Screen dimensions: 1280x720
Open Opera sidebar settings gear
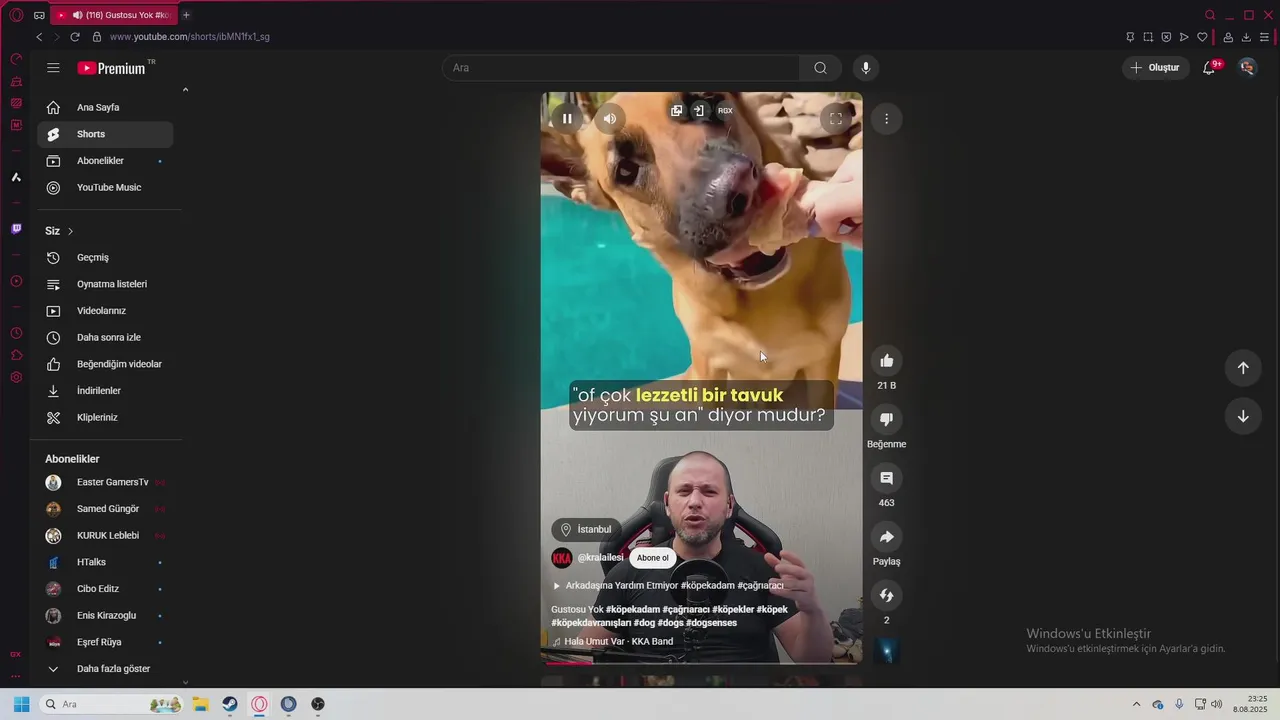point(16,377)
